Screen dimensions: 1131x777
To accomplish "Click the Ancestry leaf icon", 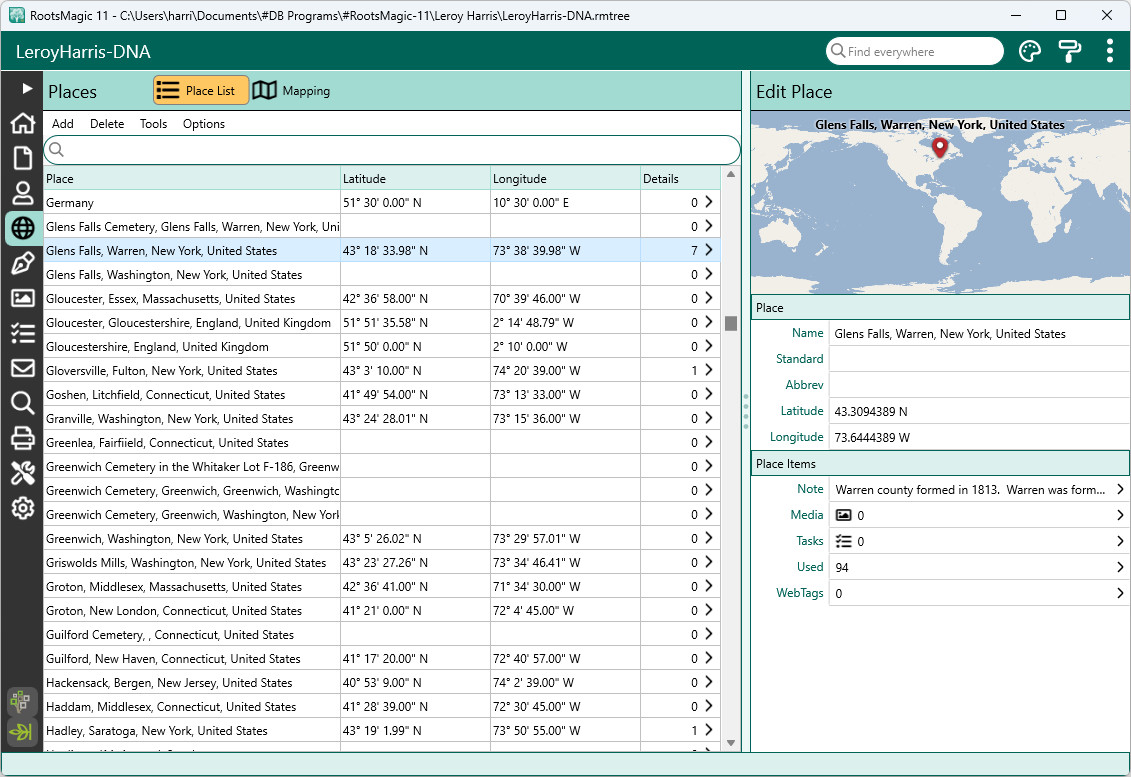I will click(x=21, y=732).
